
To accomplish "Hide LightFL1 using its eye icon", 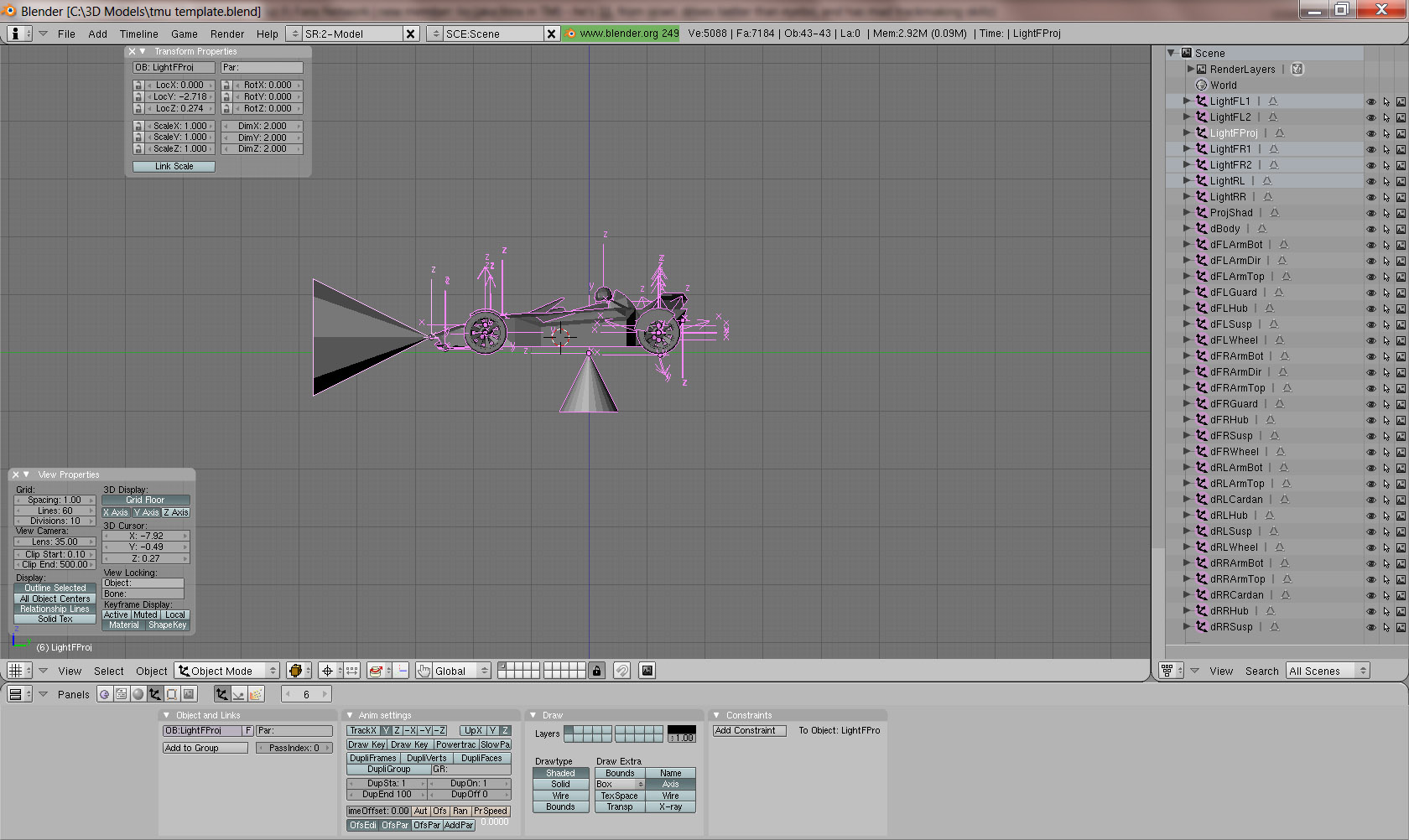I will 1371,101.
